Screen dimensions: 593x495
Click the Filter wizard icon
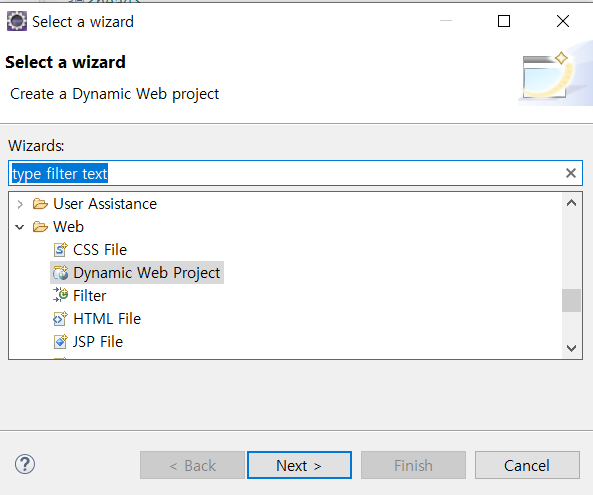click(60, 295)
